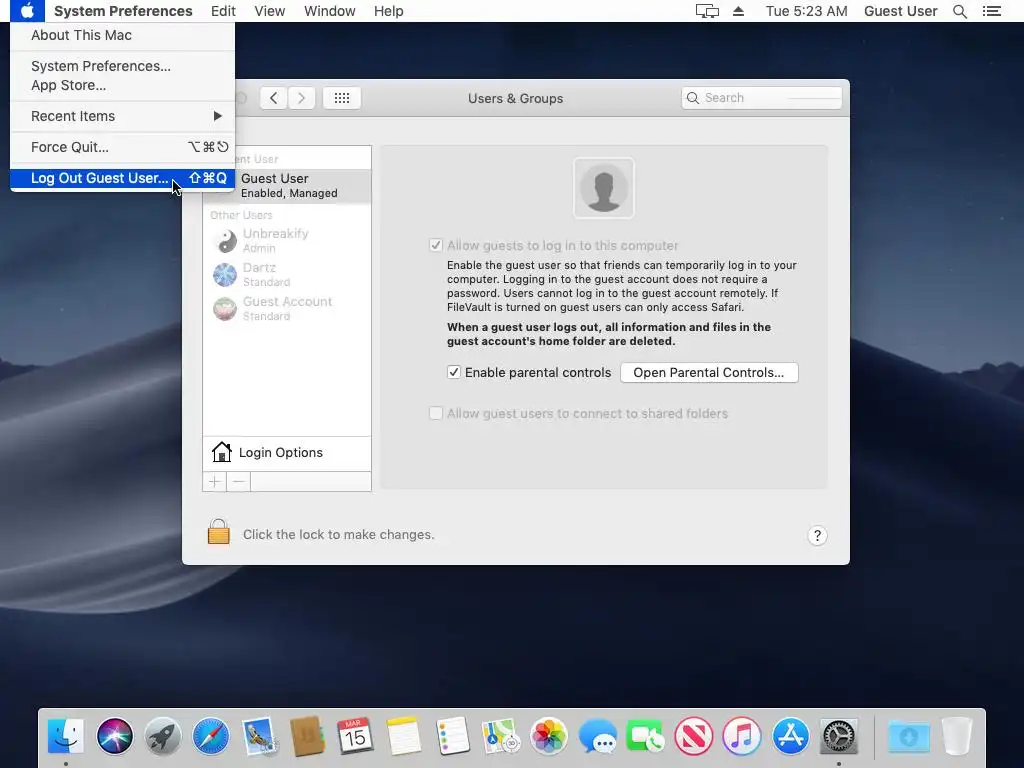Viewport: 1024px width, 768px height.
Task: Open the Window menu
Action: click(330, 11)
